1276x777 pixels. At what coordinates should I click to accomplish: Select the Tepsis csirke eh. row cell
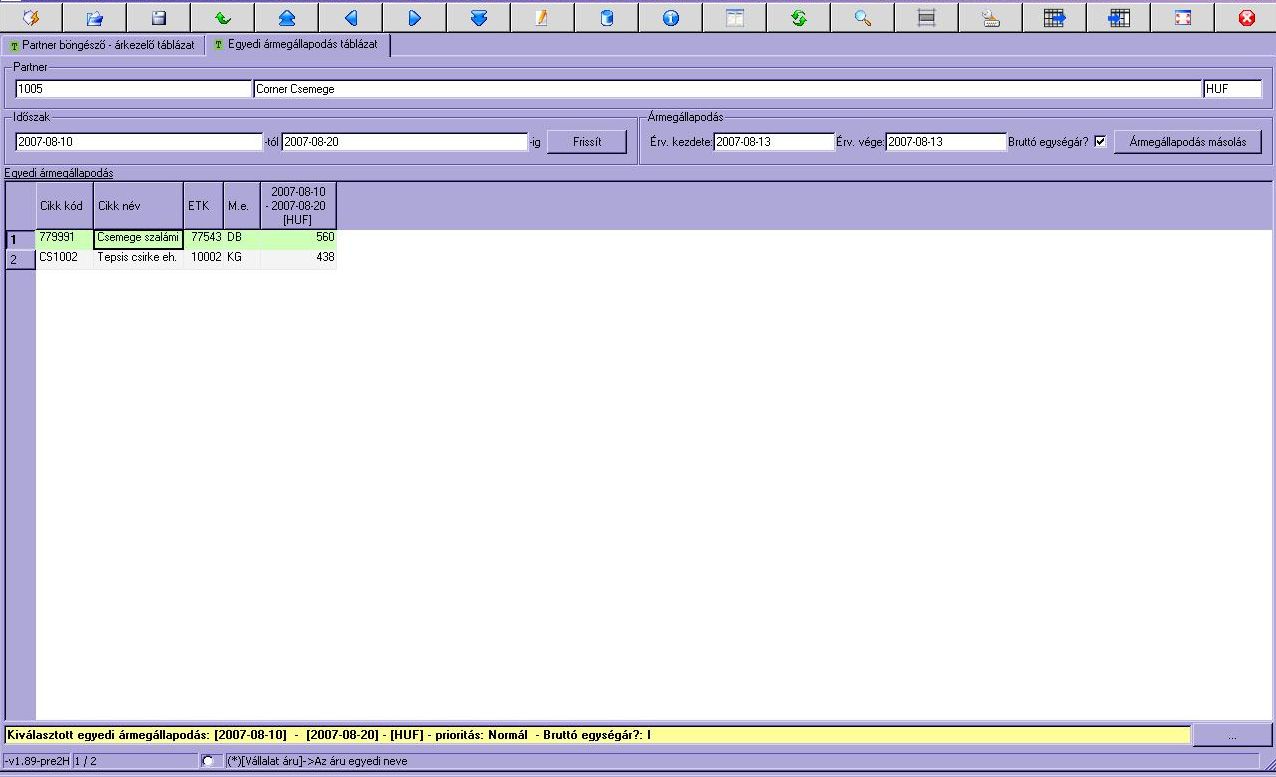click(x=137, y=258)
